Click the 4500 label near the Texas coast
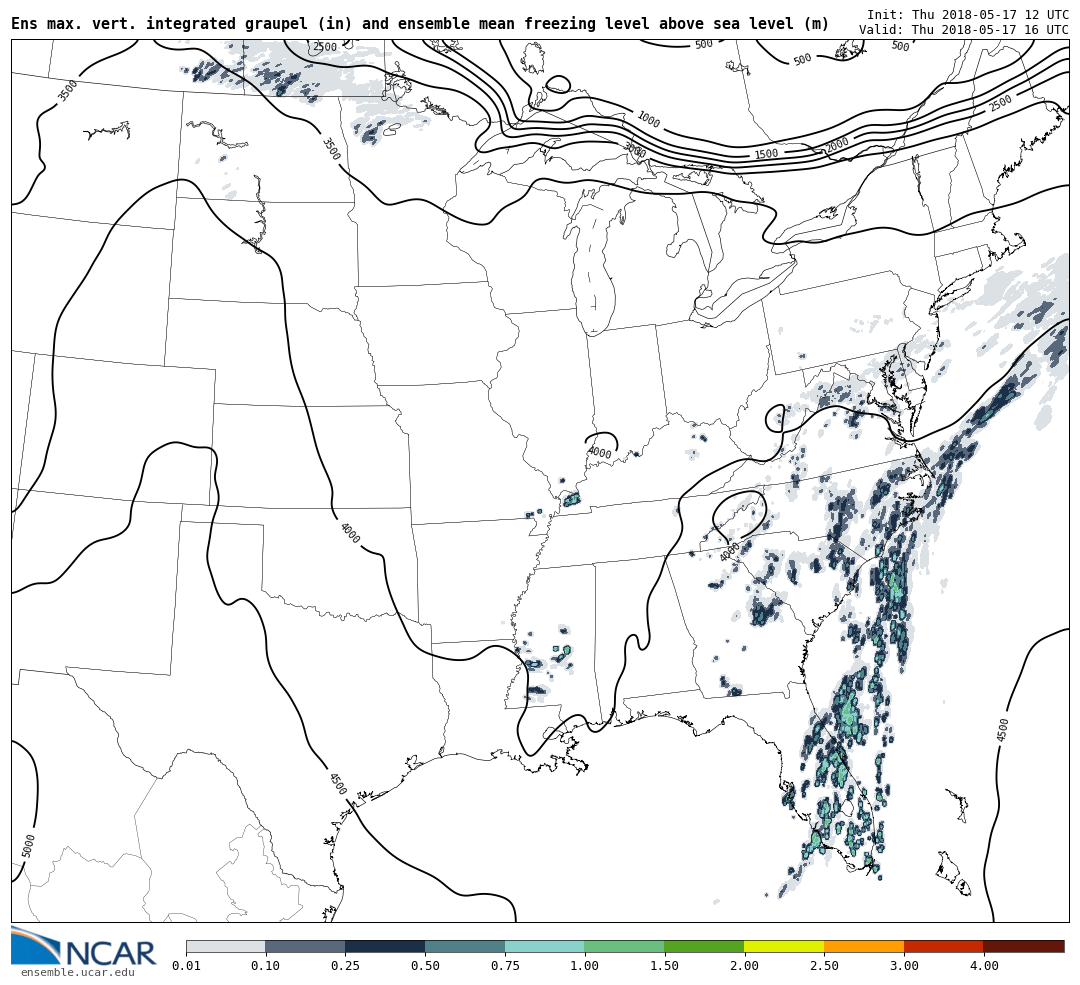 click(337, 784)
